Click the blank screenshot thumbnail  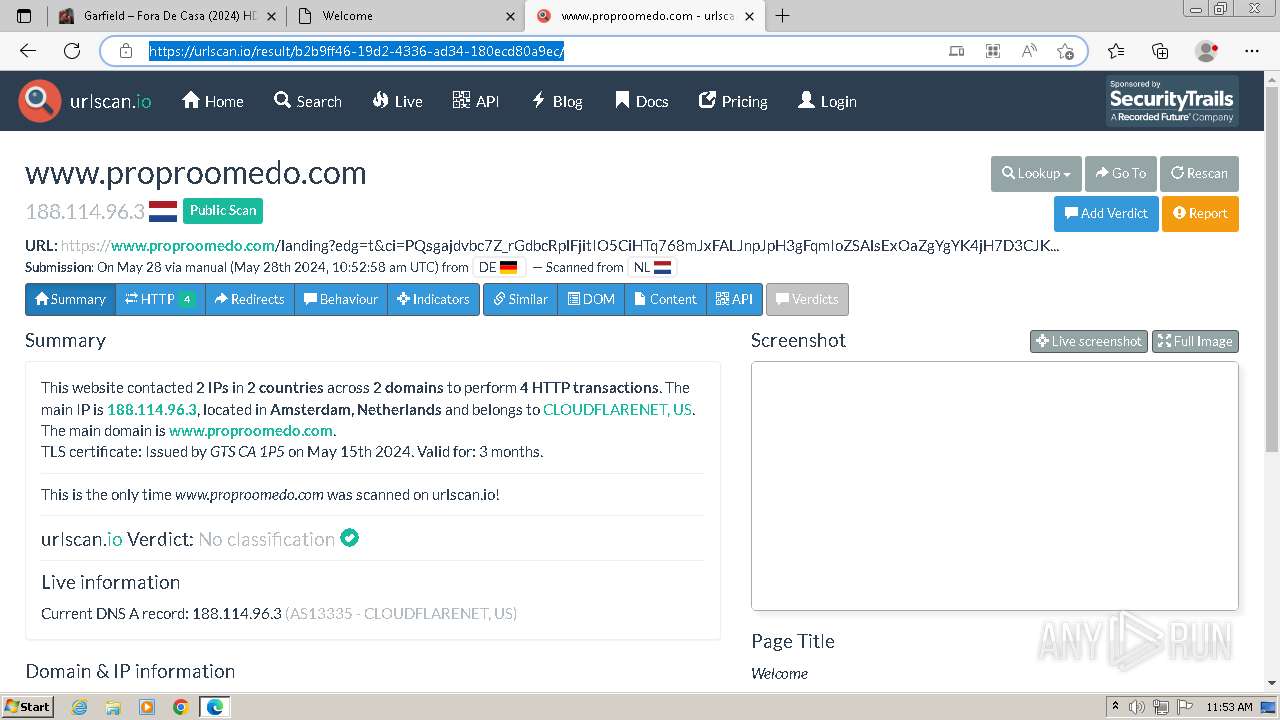coord(995,486)
